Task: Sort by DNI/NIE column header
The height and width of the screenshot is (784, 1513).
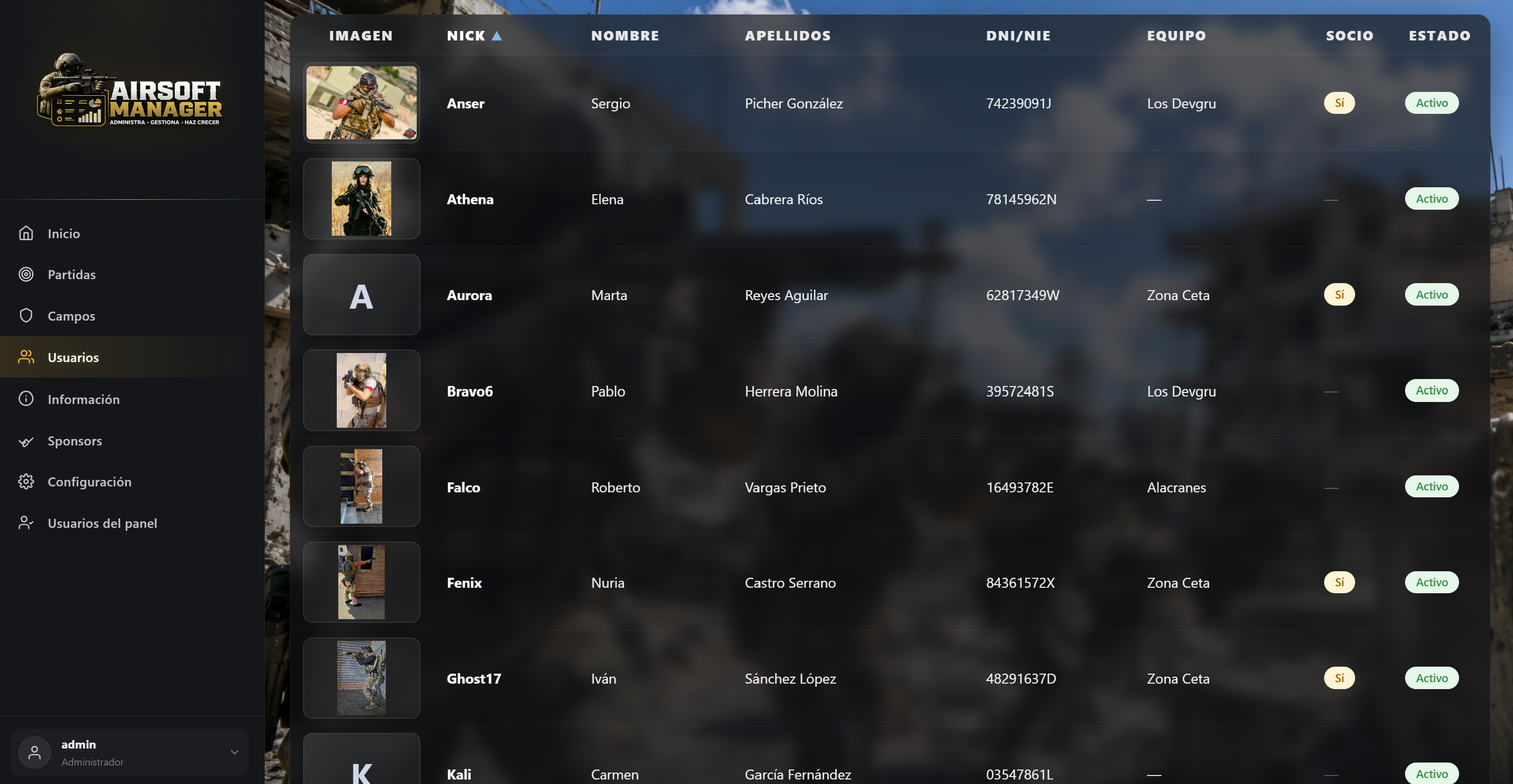Action: [1018, 36]
